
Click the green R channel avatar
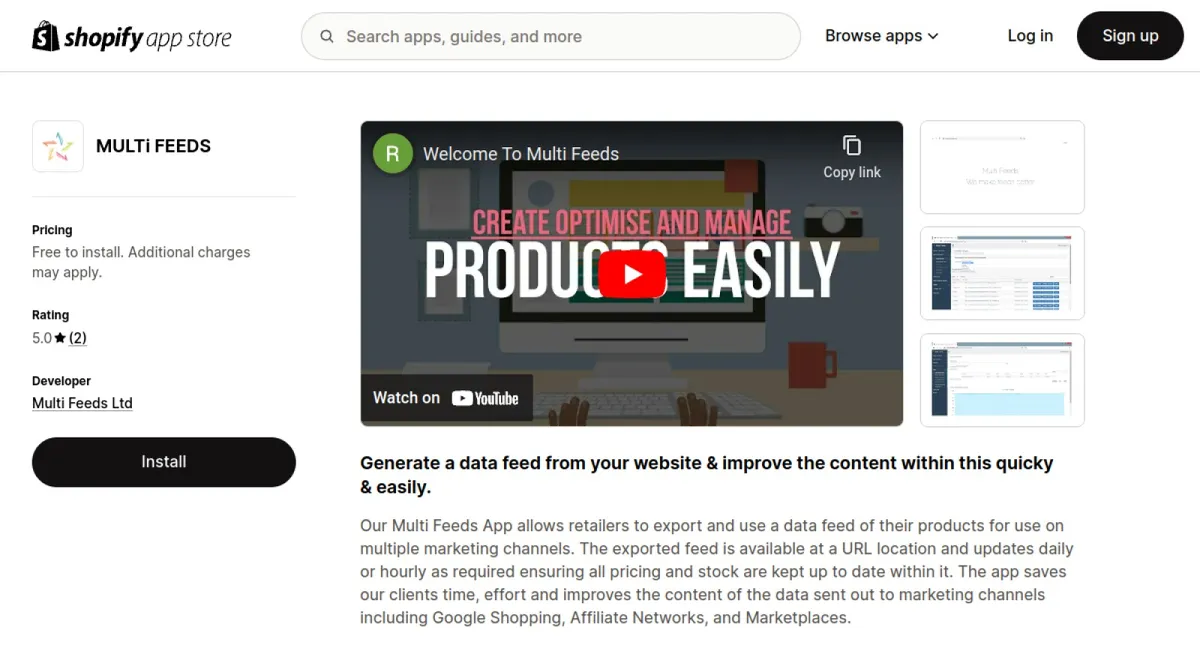tap(393, 154)
